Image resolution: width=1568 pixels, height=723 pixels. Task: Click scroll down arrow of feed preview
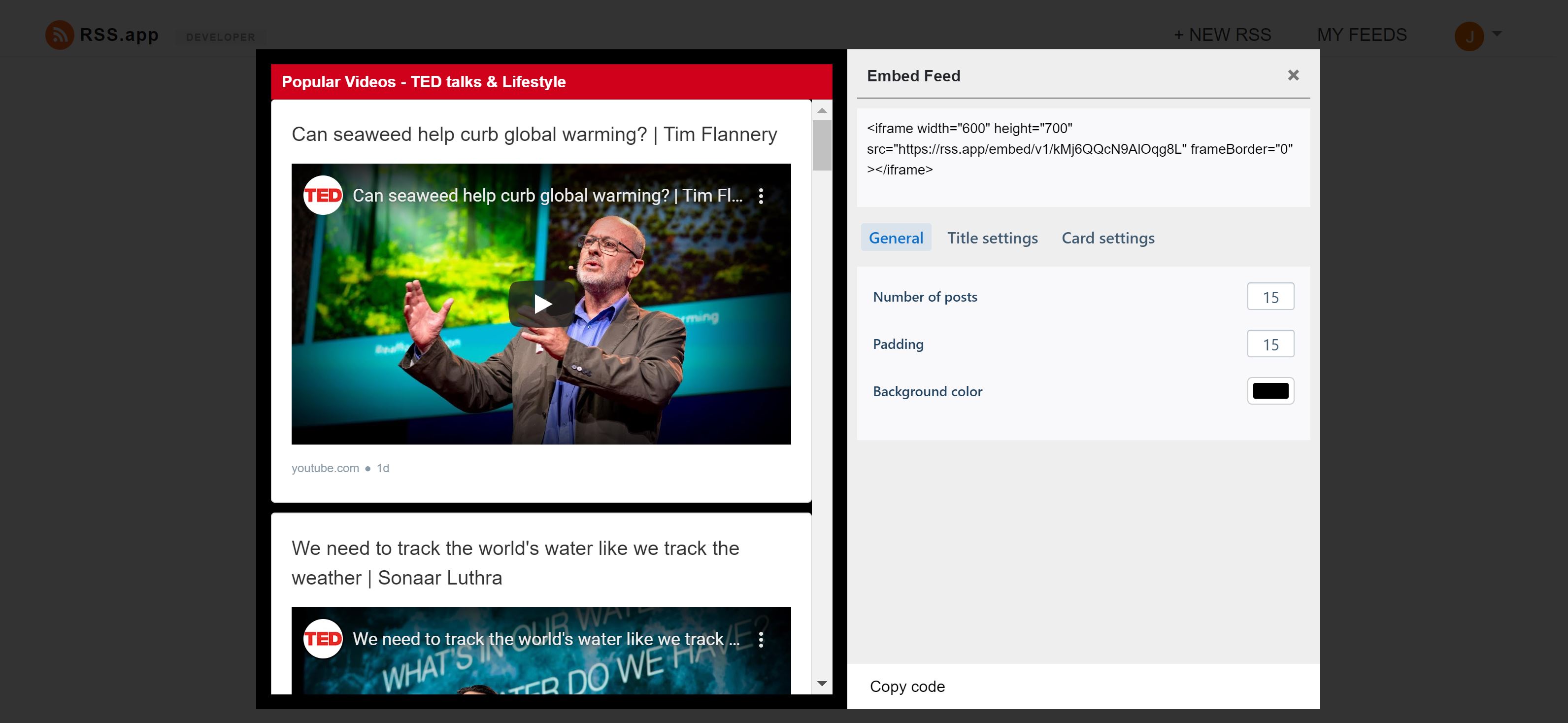(822, 684)
